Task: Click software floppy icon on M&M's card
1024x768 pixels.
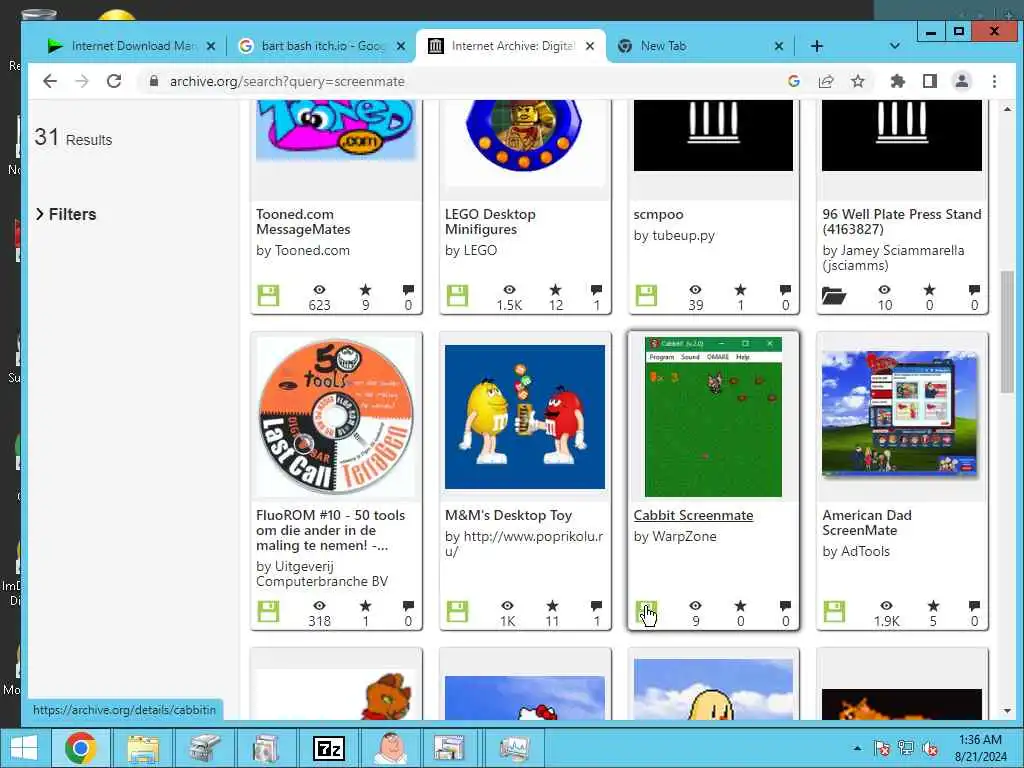Action: [x=457, y=611]
